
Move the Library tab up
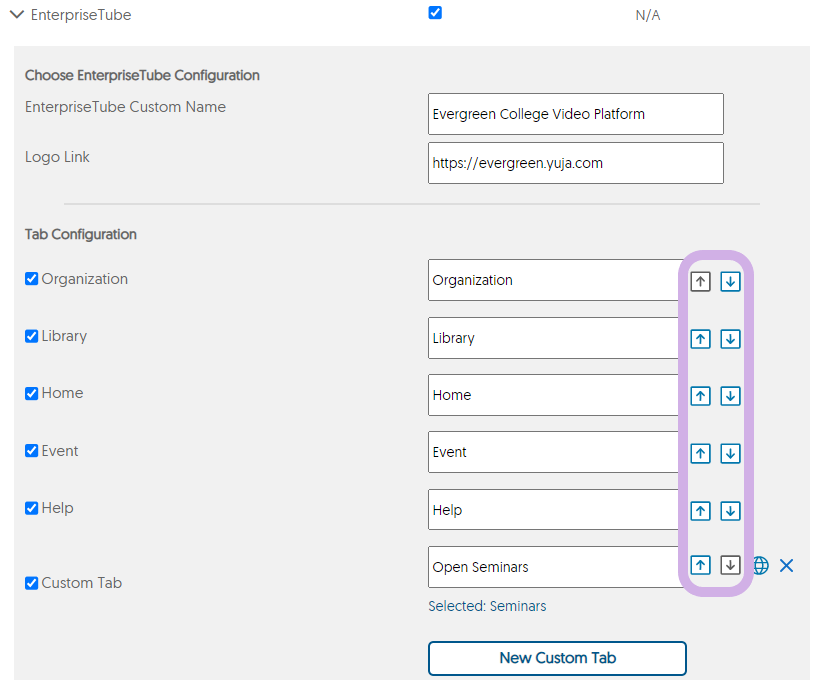[700, 339]
